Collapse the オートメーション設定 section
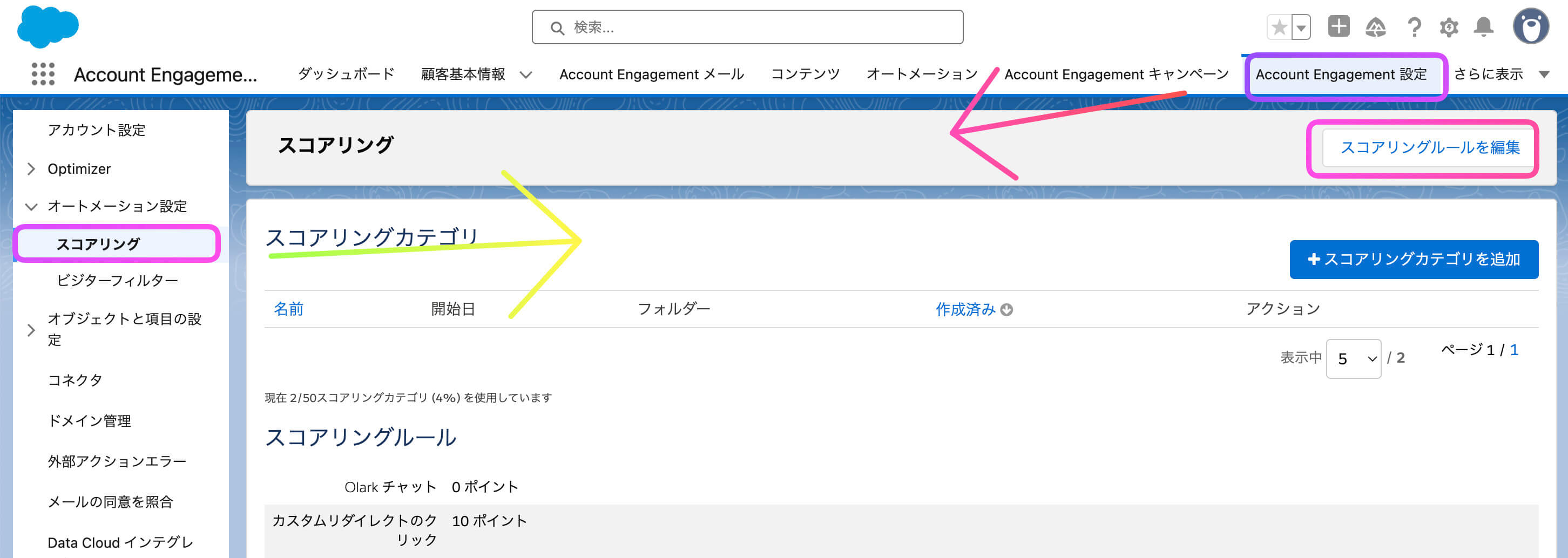 point(31,206)
